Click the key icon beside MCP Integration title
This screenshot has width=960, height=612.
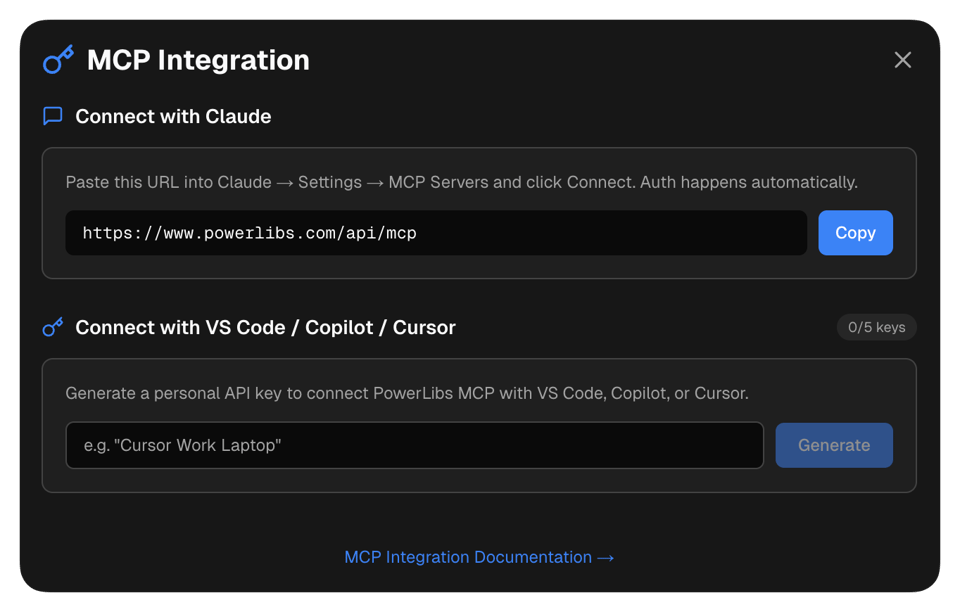[58, 60]
